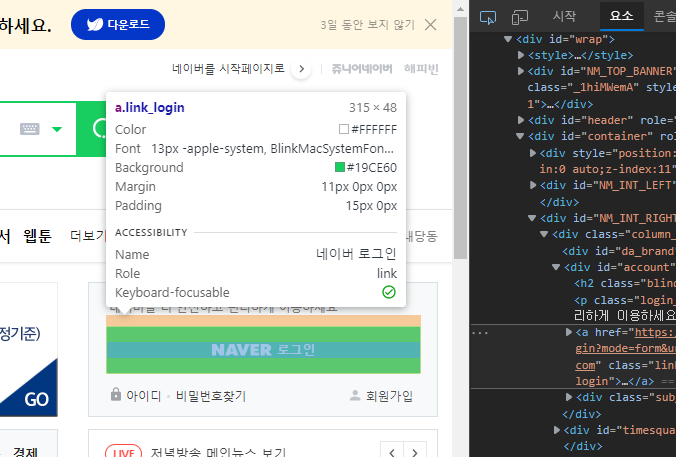Go to previous news with left arrow
The width and height of the screenshot is (676, 457).
(x=392, y=451)
